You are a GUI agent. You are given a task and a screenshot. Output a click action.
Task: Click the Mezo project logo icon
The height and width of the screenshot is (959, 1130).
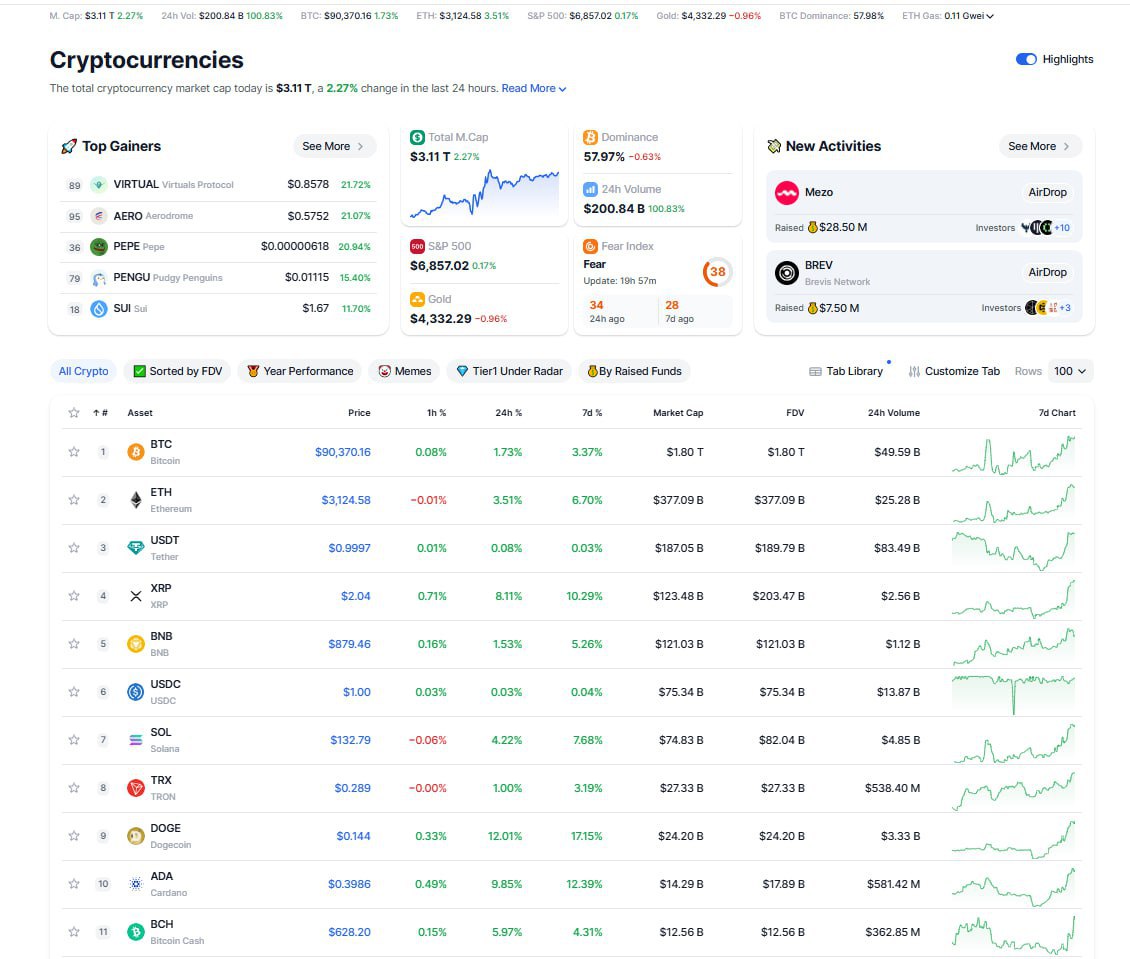[x=787, y=192]
